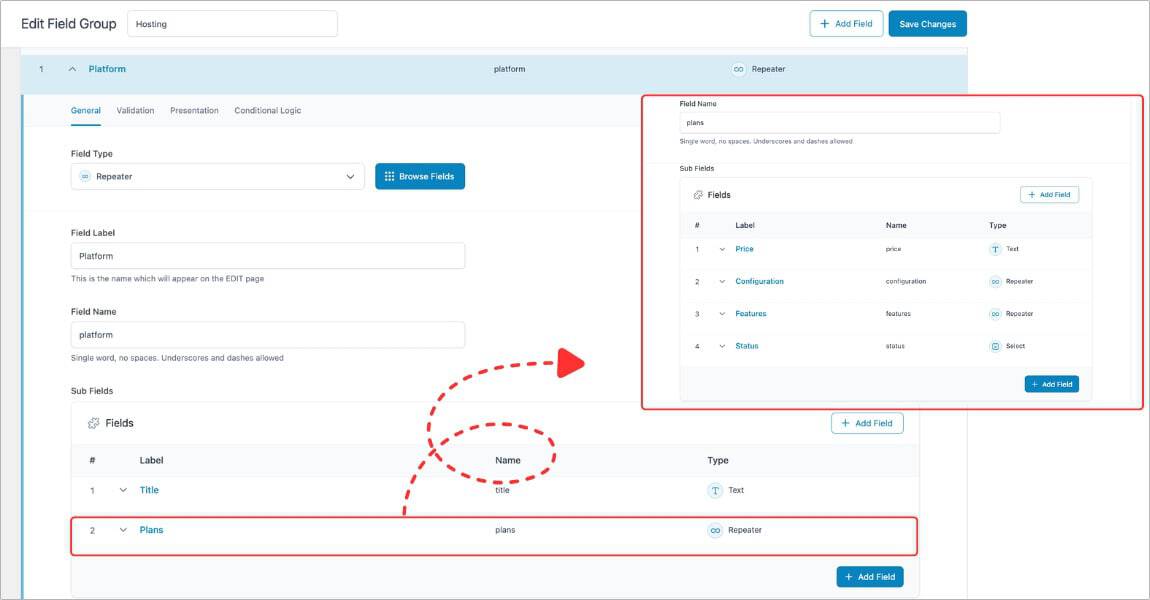1150x600 pixels.
Task: Expand the Title sub field row
Action: (x=122, y=490)
